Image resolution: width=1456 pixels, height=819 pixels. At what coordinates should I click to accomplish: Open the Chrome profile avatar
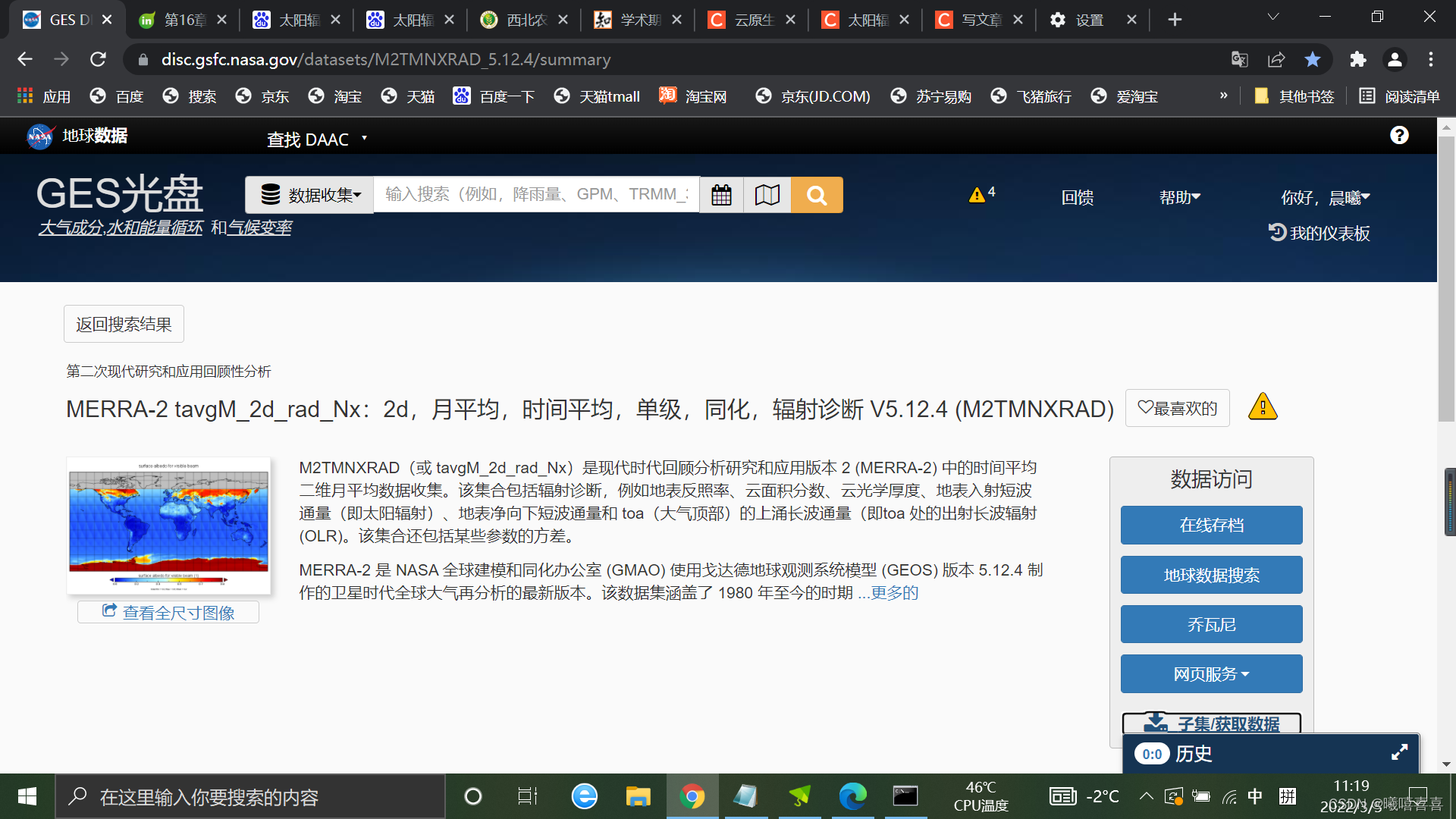coord(1395,59)
